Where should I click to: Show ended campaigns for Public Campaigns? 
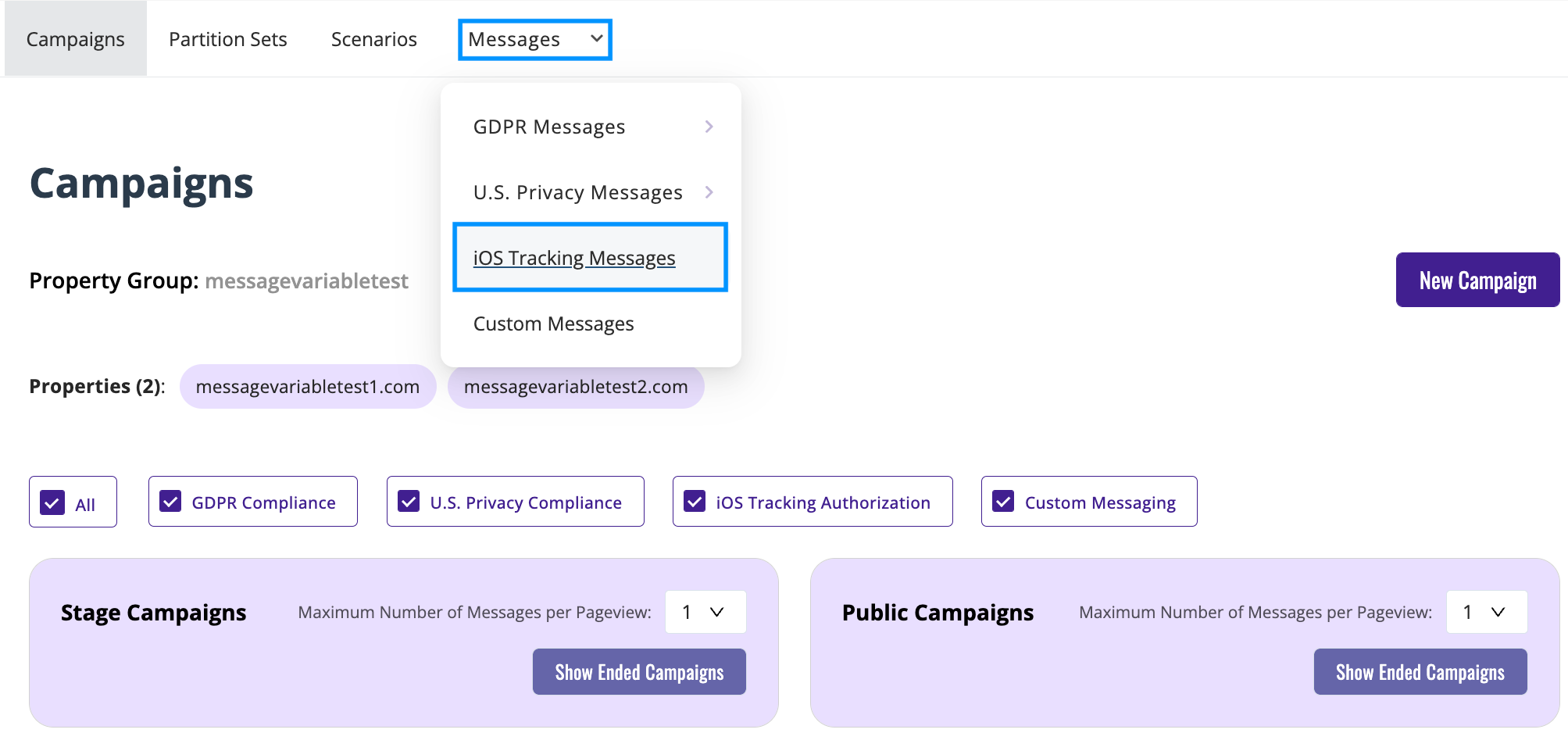[x=1420, y=671]
